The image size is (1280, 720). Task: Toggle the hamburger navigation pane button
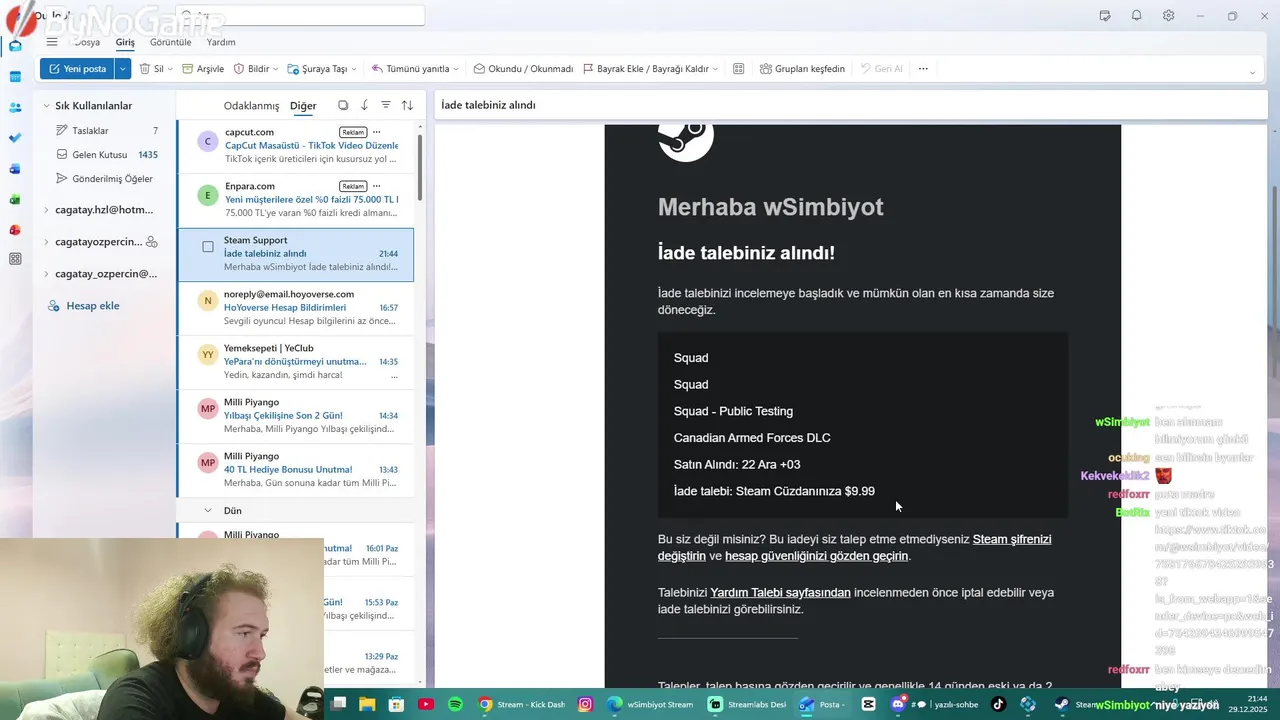(52, 42)
